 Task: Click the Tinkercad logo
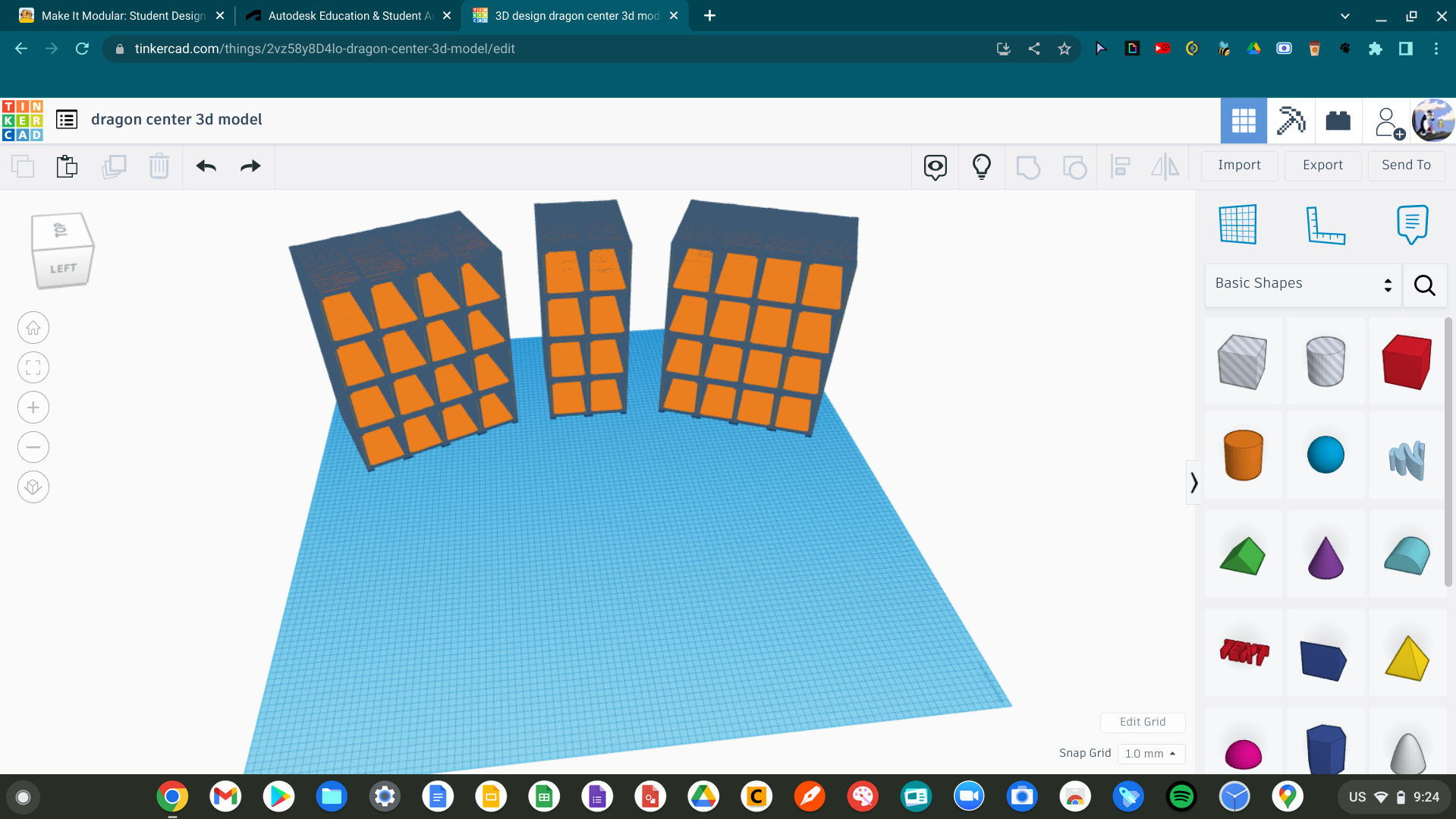(x=23, y=120)
